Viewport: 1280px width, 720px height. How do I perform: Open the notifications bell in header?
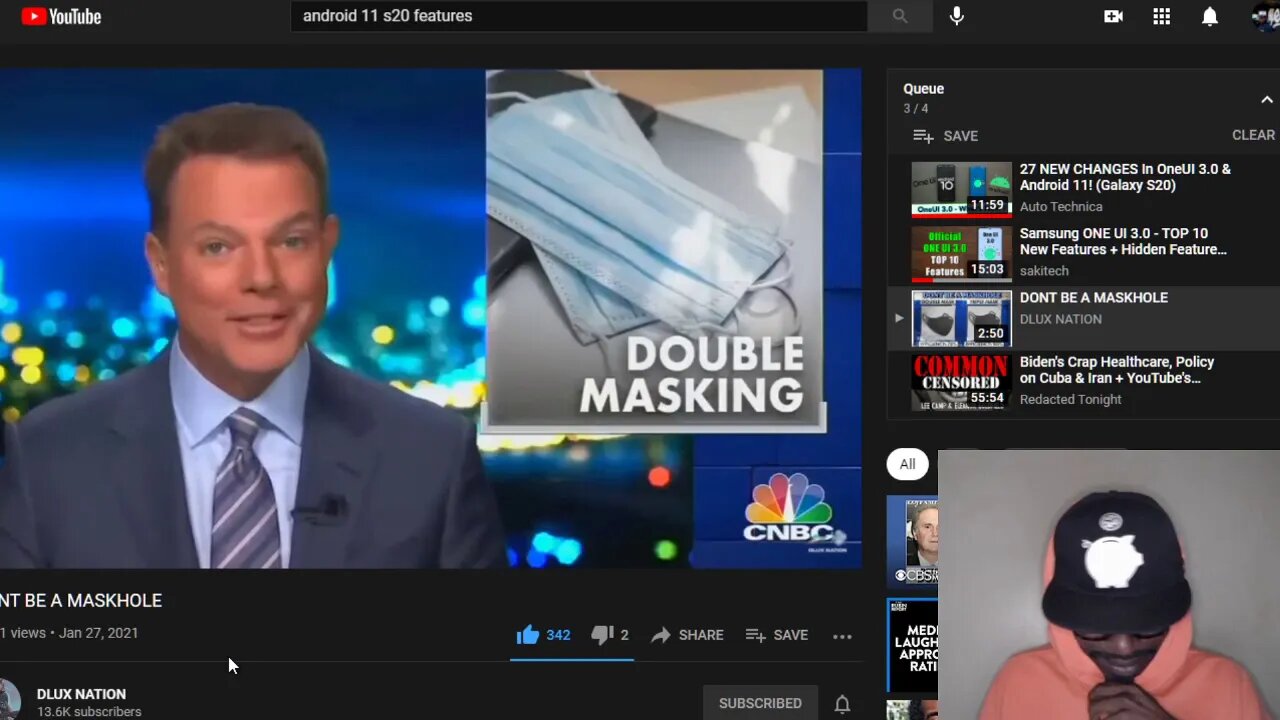pyautogui.click(x=1210, y=16)
